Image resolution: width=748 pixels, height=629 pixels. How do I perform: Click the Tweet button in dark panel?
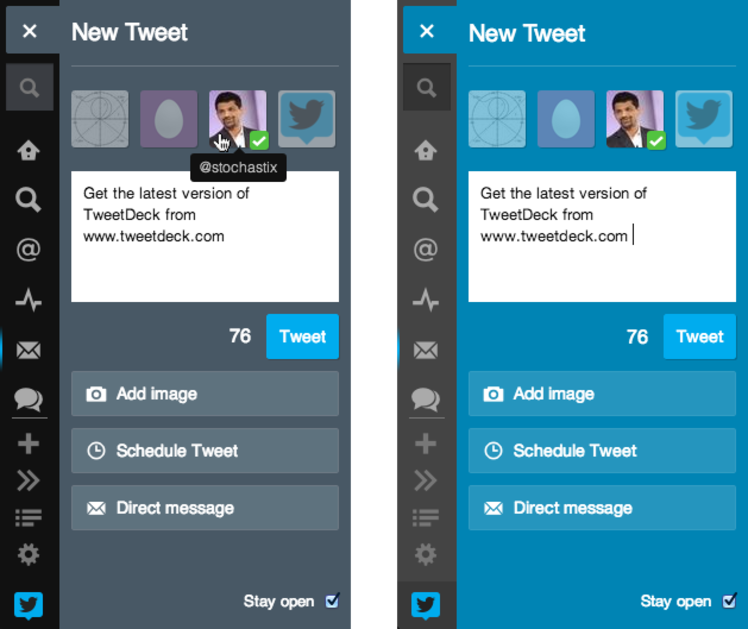pyautogui.click(x=302, y=336)
